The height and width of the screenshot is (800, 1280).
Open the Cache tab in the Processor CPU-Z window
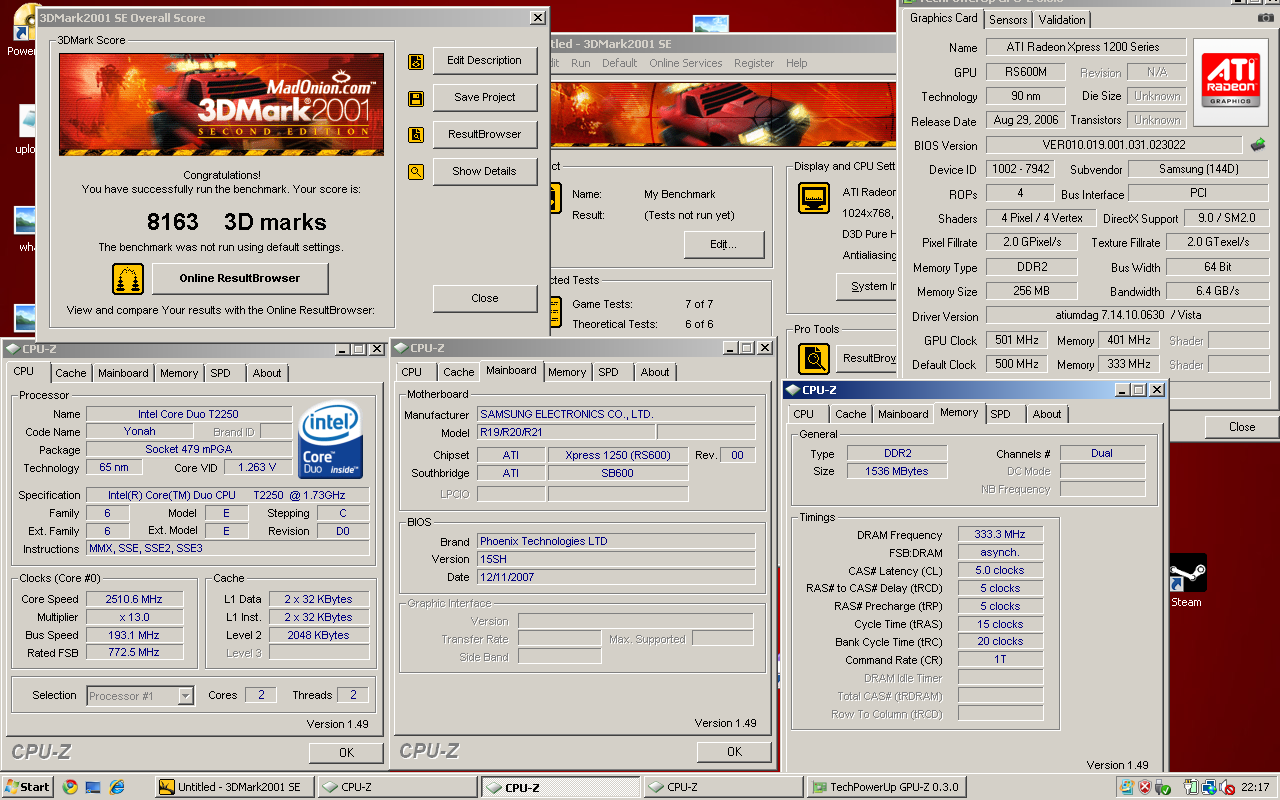[x=71, y=373]
